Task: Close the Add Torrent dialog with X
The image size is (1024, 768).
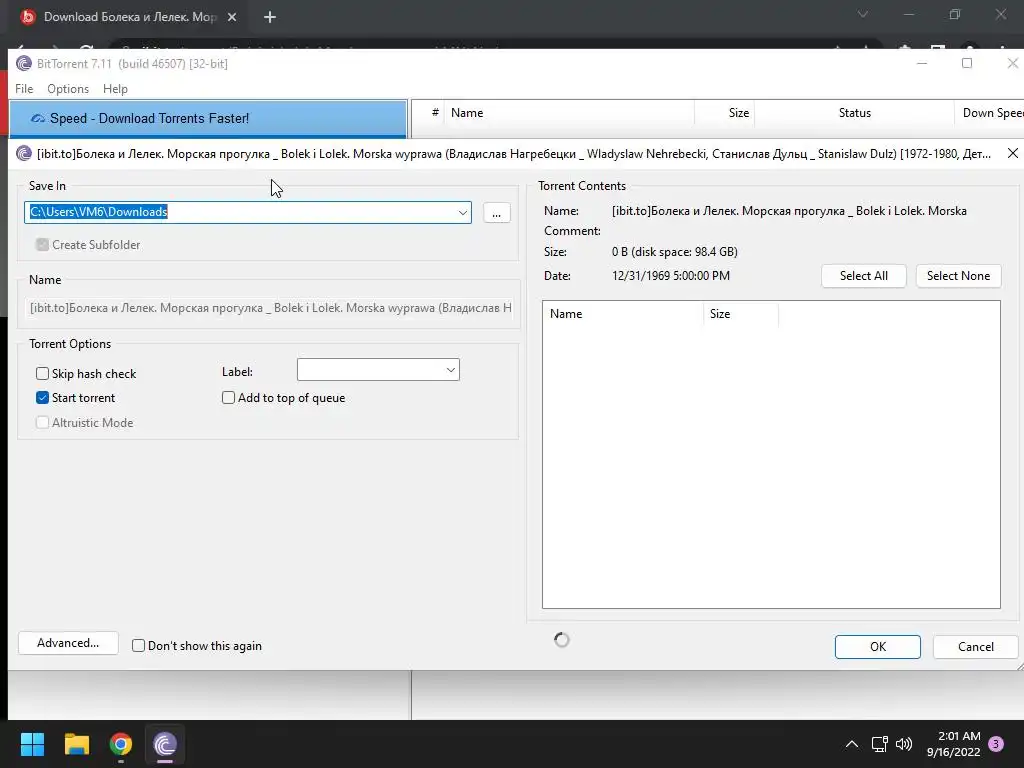Action: [1012, 153]
